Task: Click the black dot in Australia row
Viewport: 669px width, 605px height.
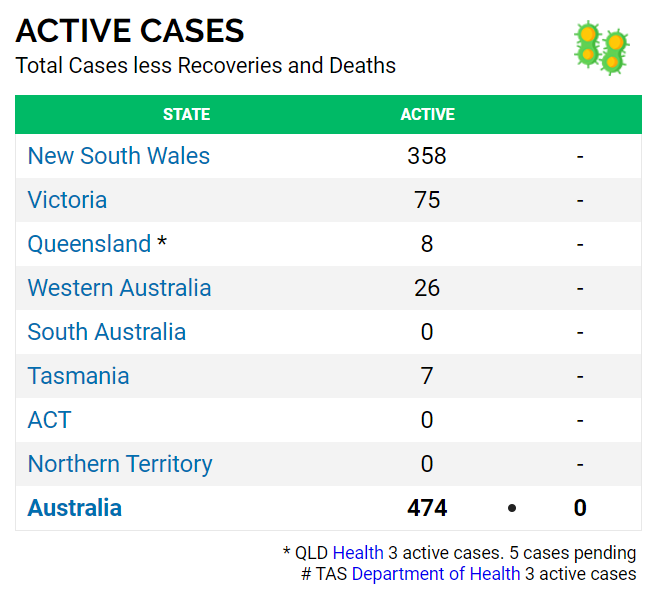Action: click(512, 508)
